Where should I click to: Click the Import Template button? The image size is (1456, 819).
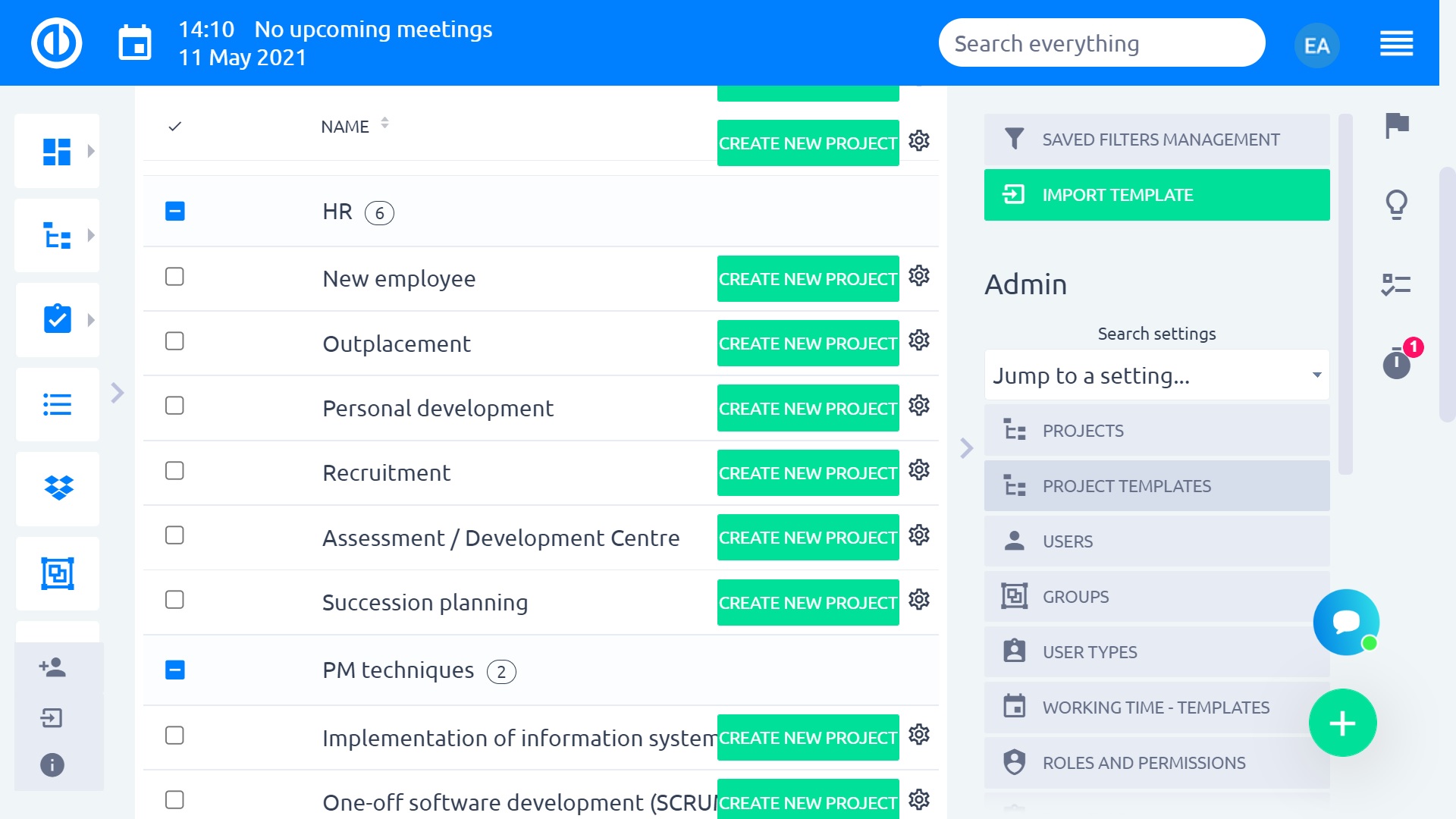click(x=1156, y=194)
